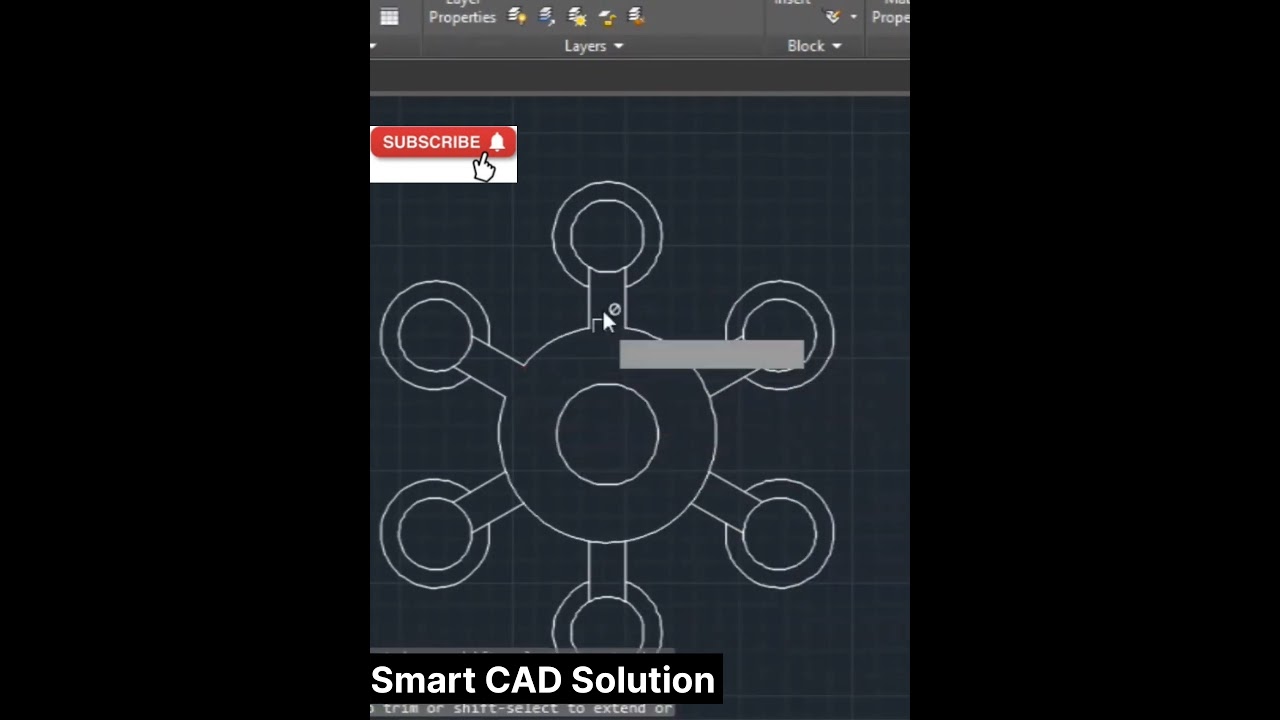1280x720 pixels.
Task: Click the table grid icon in ribbon
Action: coord(389,16)
